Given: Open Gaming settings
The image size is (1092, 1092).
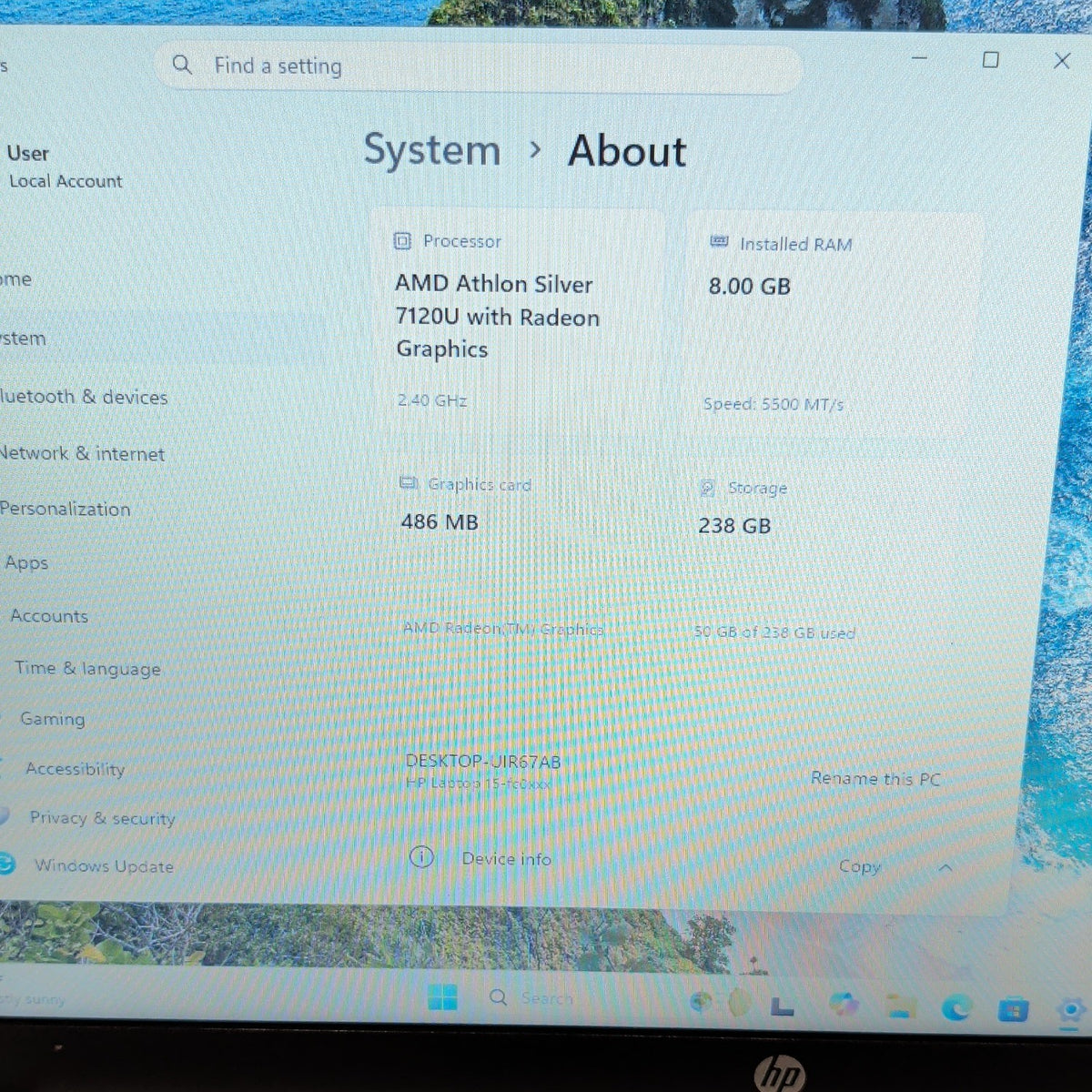Looking at the screenshot, I should pyautogui.click(x=53, y=719).
